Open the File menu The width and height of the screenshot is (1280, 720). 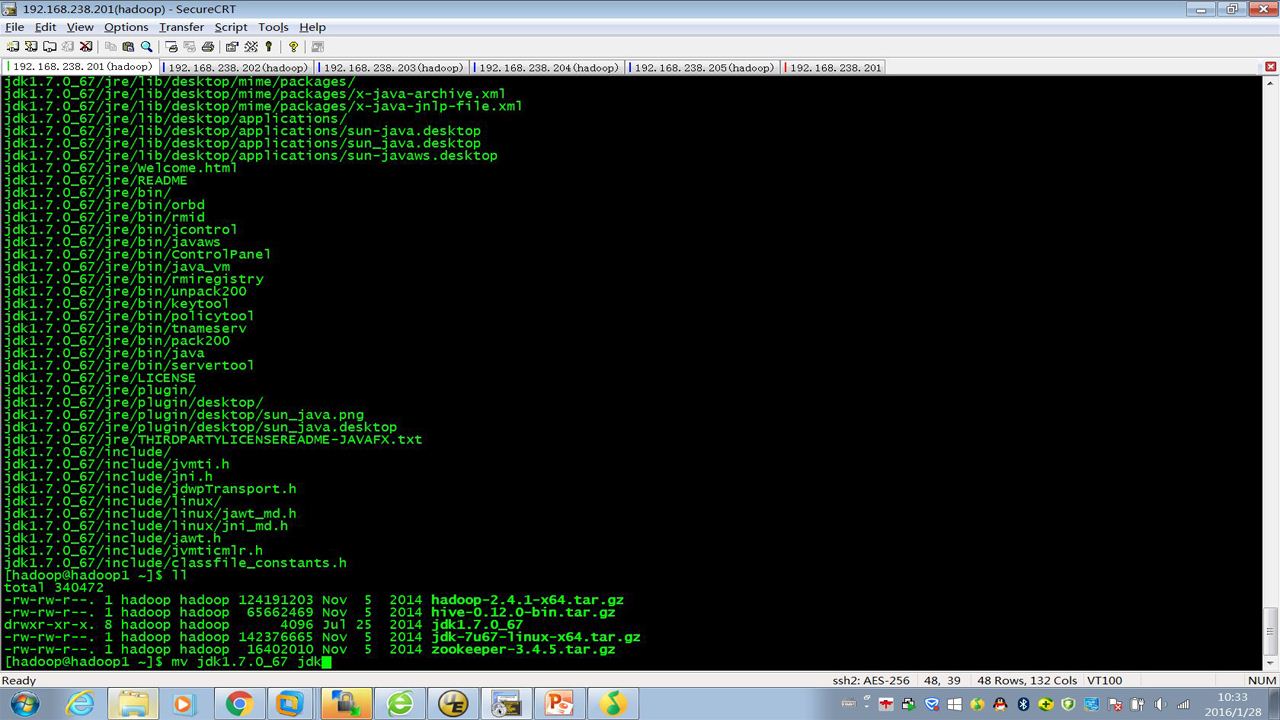14,27
